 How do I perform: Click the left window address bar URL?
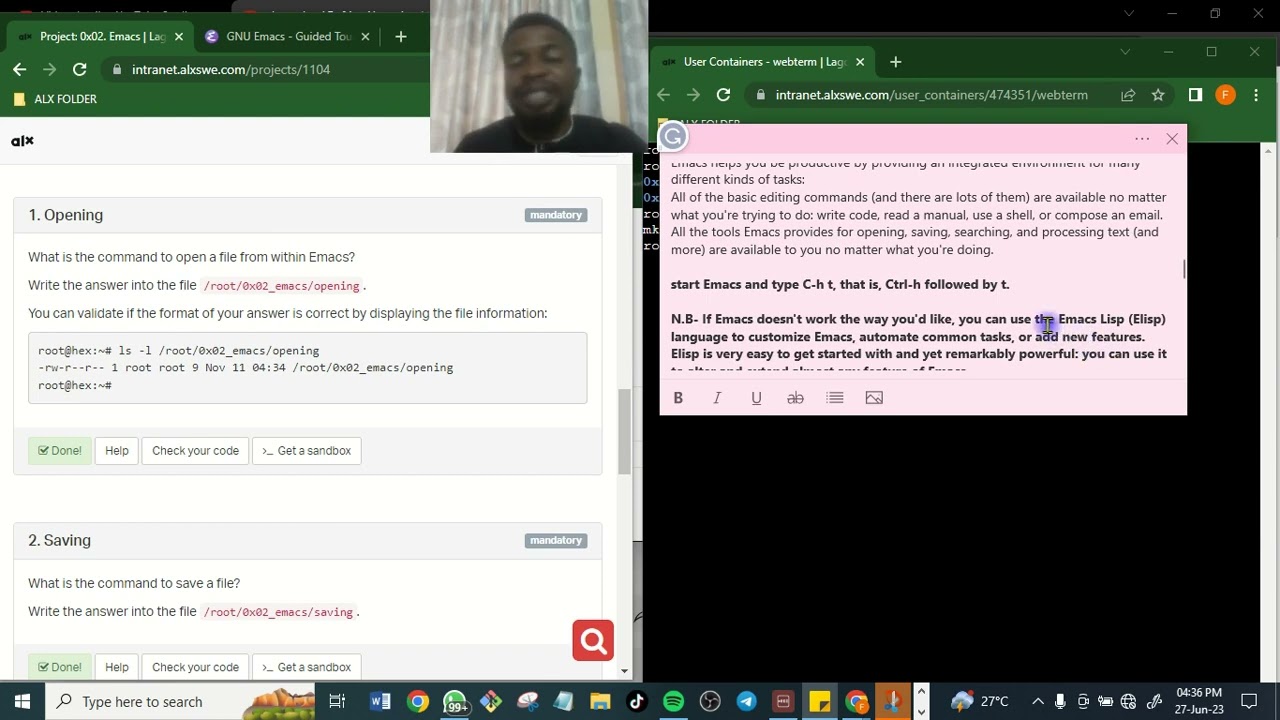[x=231, y=69]
